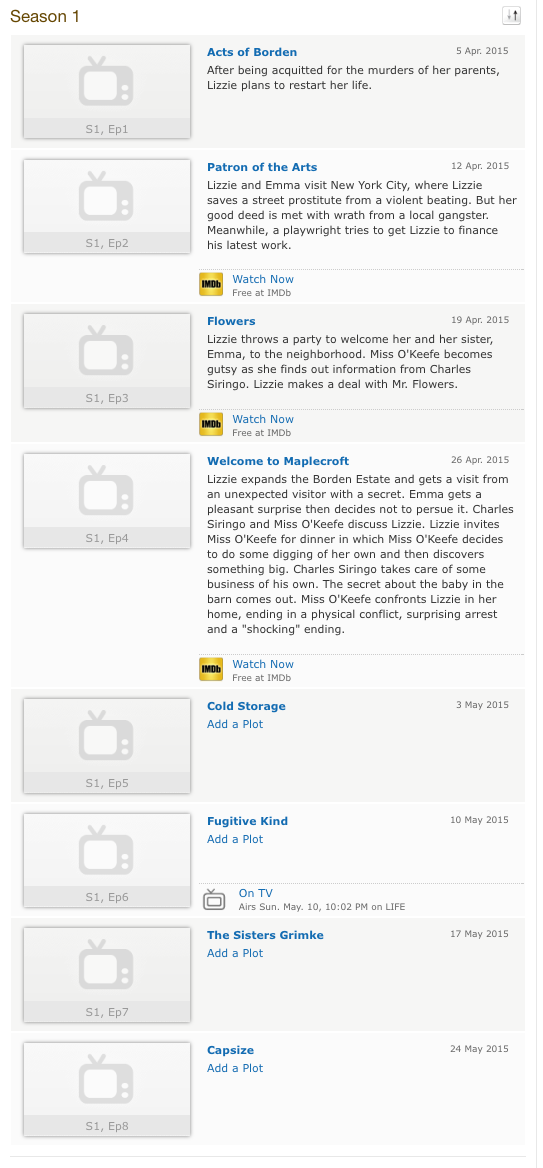Open Welcome to Maplecroft episode page

coord(278,461)
